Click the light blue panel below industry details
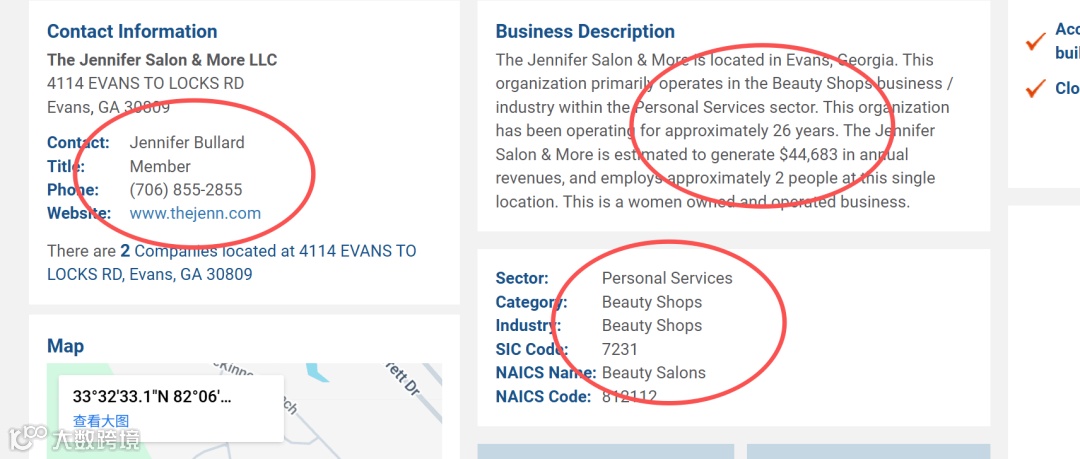 pos(605,451)
